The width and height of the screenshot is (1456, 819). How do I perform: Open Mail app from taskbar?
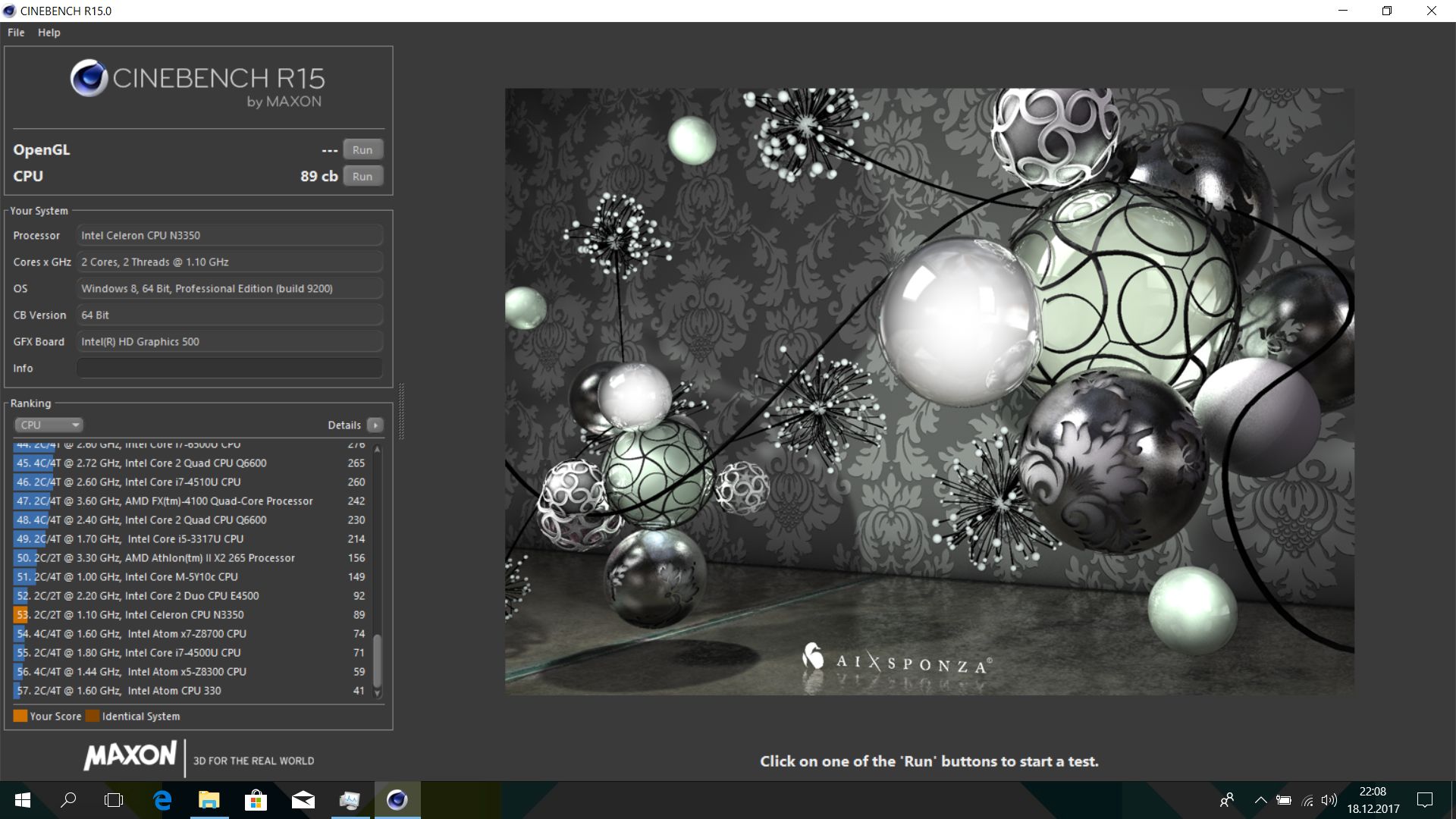point(303,800)
